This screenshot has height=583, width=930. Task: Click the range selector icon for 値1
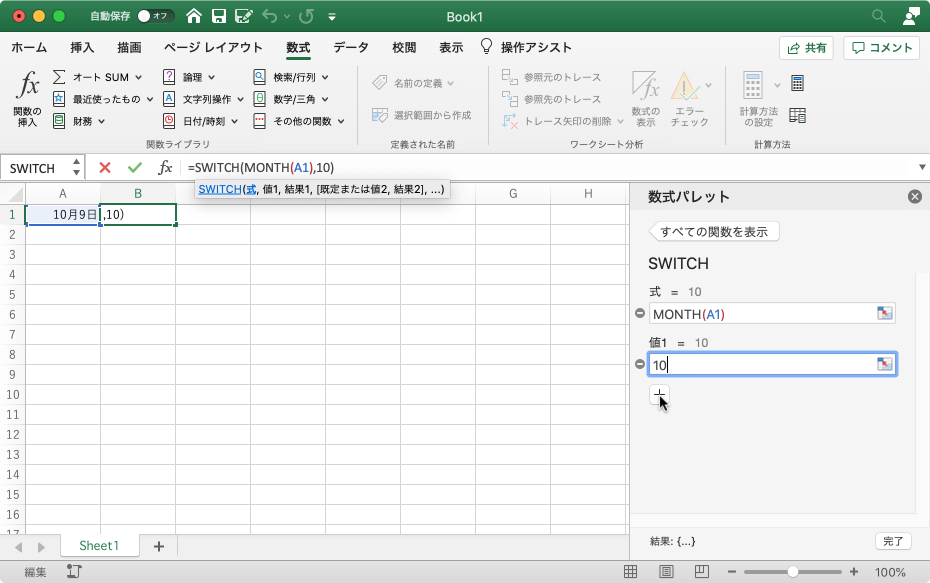pos(884,364)
